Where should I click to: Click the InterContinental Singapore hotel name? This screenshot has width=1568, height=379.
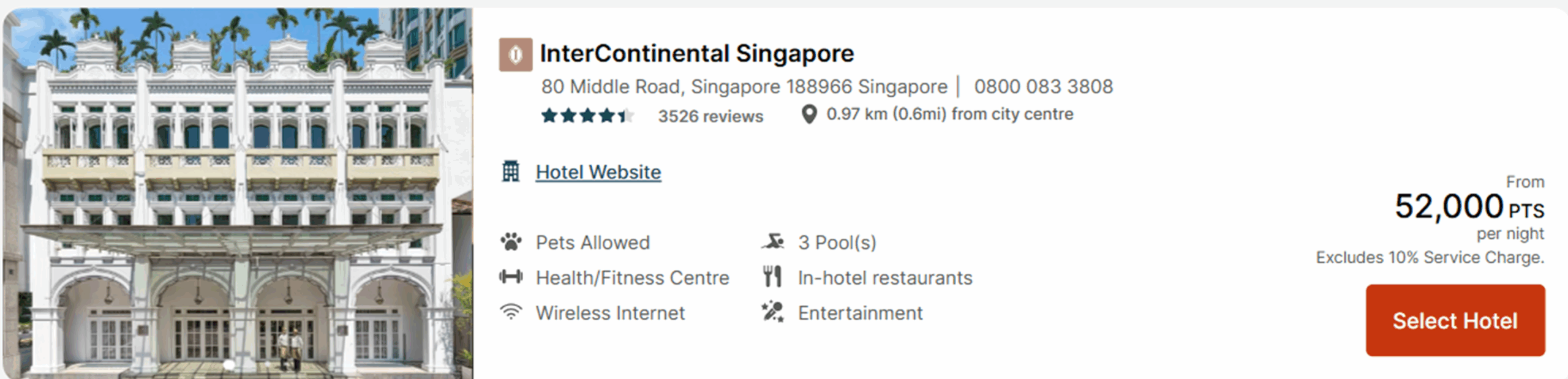[697, 53]
